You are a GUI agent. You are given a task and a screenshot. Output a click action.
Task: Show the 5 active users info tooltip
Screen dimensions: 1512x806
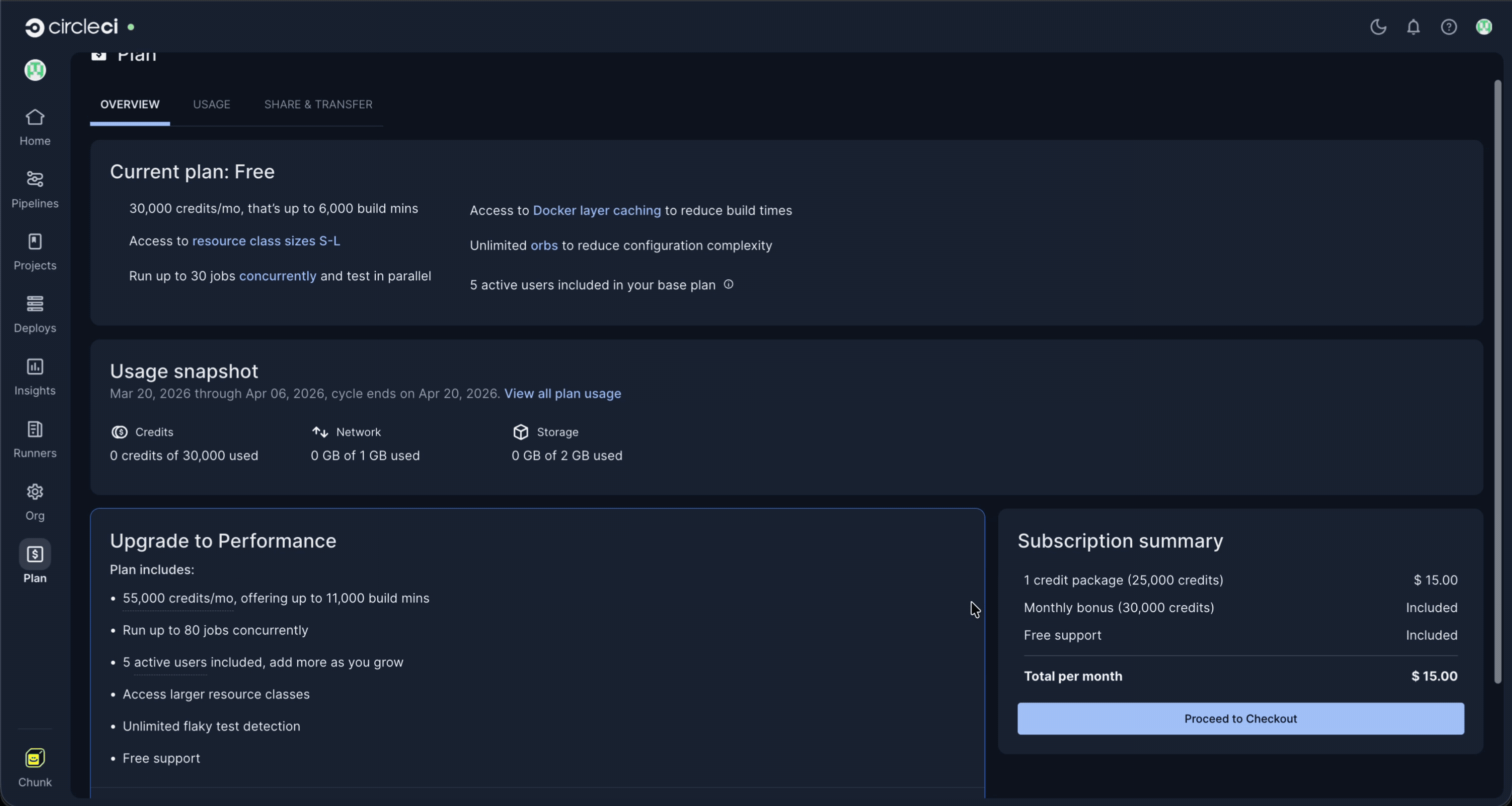click(x=728, y=284)
